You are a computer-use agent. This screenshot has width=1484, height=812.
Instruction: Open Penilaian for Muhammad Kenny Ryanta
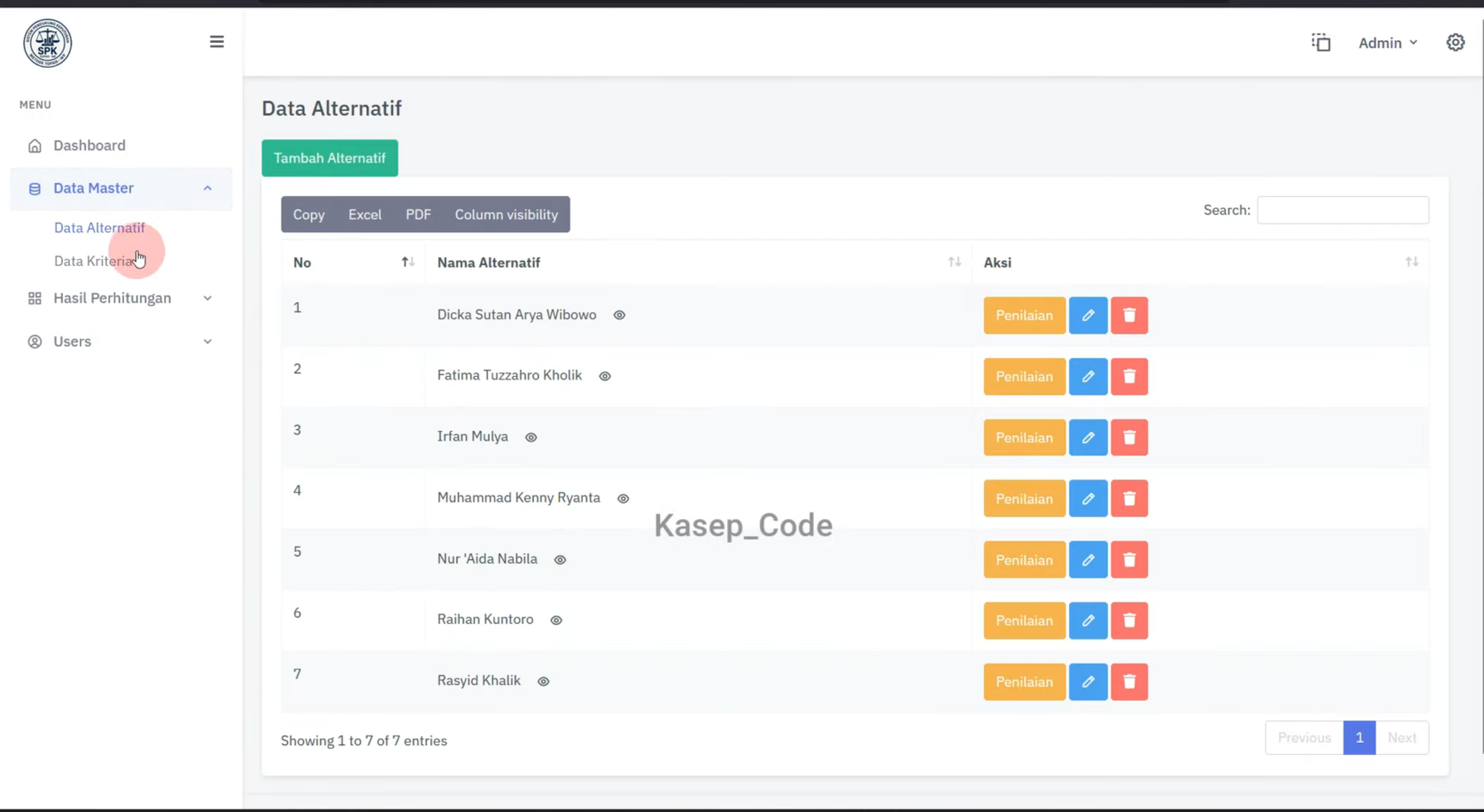(1024, 499)
